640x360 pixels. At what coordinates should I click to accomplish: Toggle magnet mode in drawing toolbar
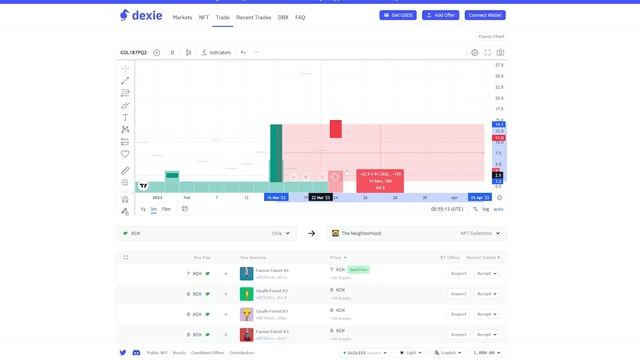[125, 199]
